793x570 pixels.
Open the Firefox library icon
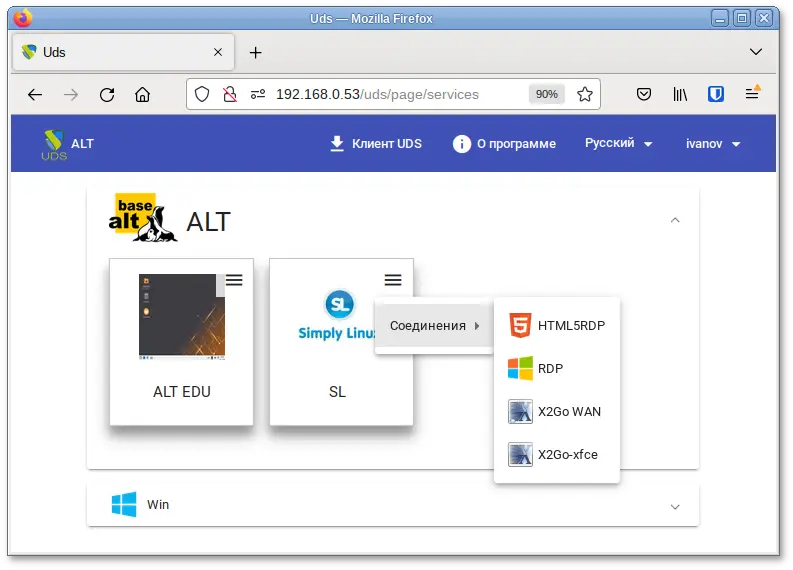[x=680, y=94]
